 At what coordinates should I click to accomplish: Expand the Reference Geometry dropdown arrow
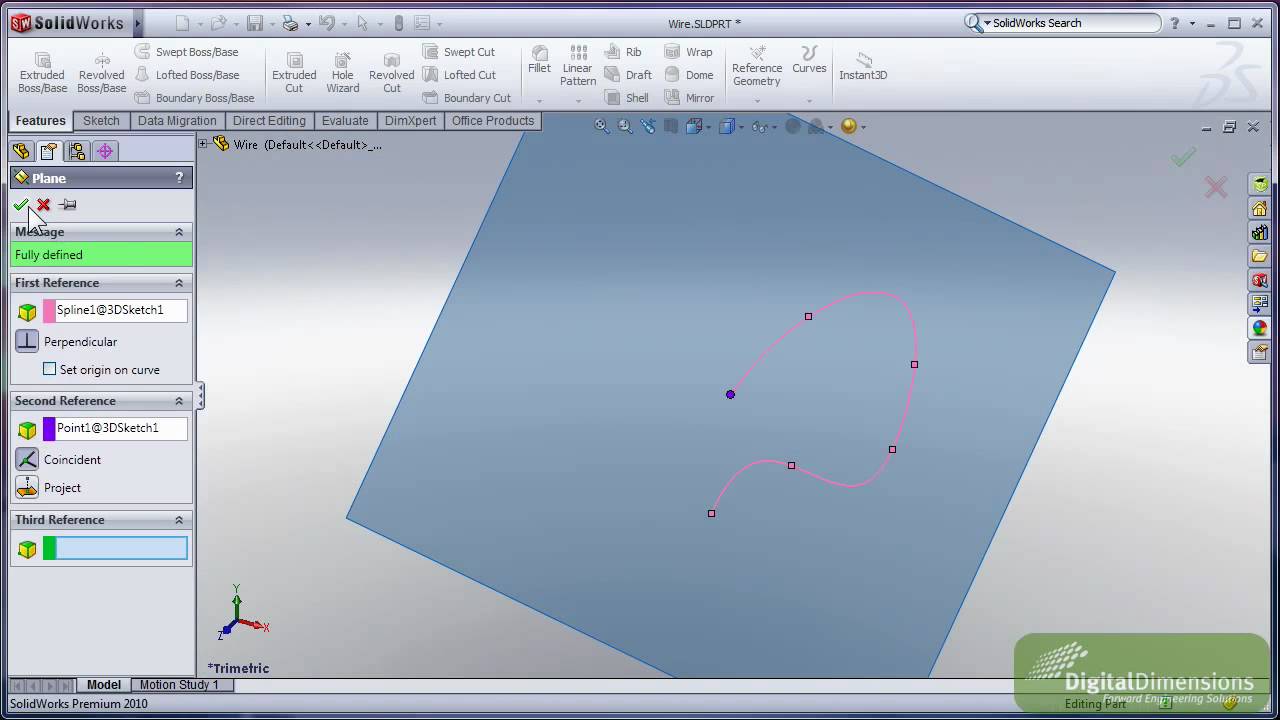[757, 101]
